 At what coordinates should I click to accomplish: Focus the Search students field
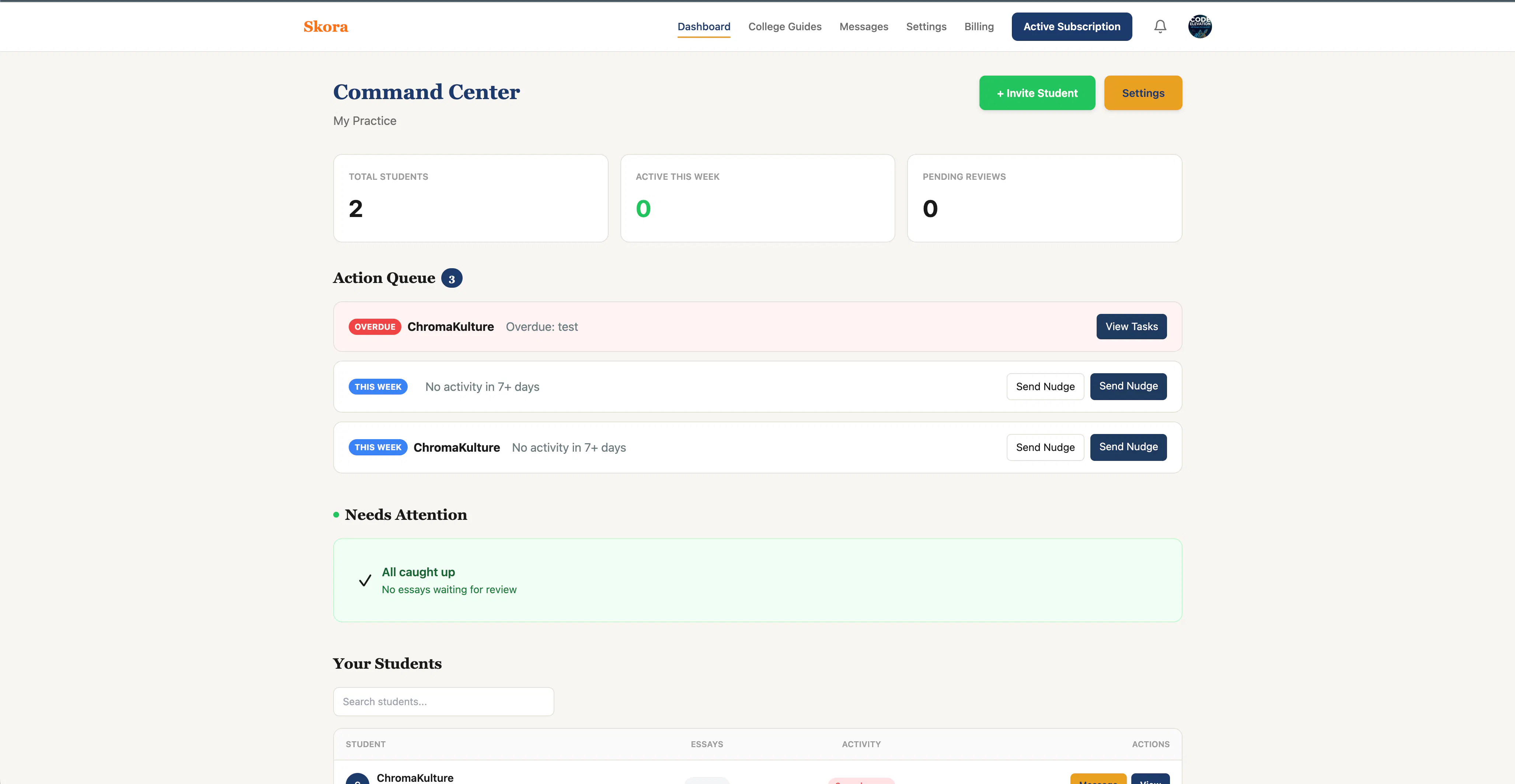tap(443, 702)
